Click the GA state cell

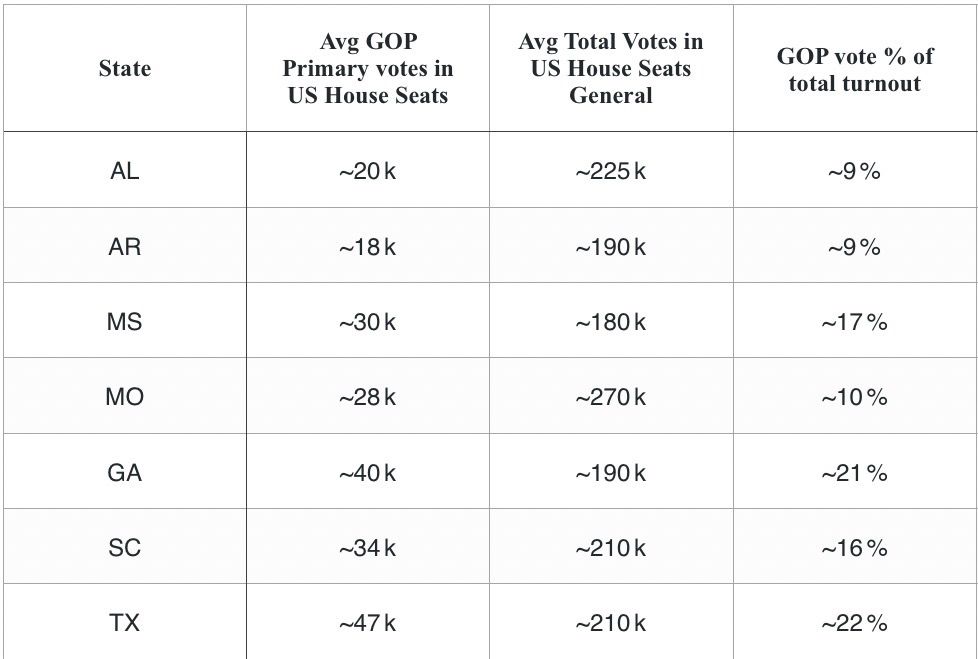(x=125, y=471)
